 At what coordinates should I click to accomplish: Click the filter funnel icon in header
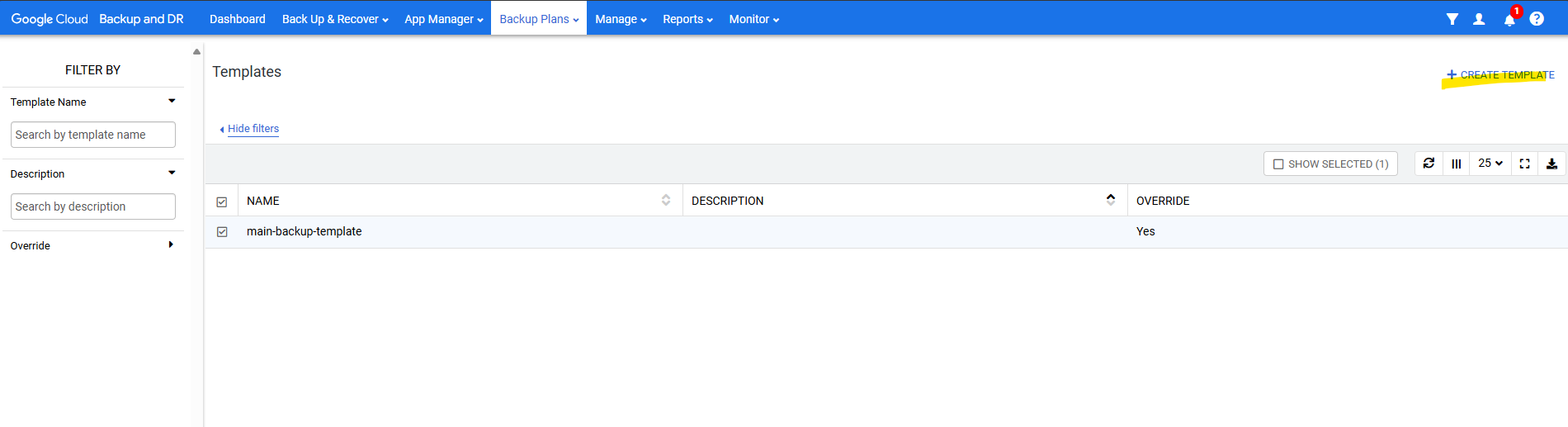(1452, 19)
